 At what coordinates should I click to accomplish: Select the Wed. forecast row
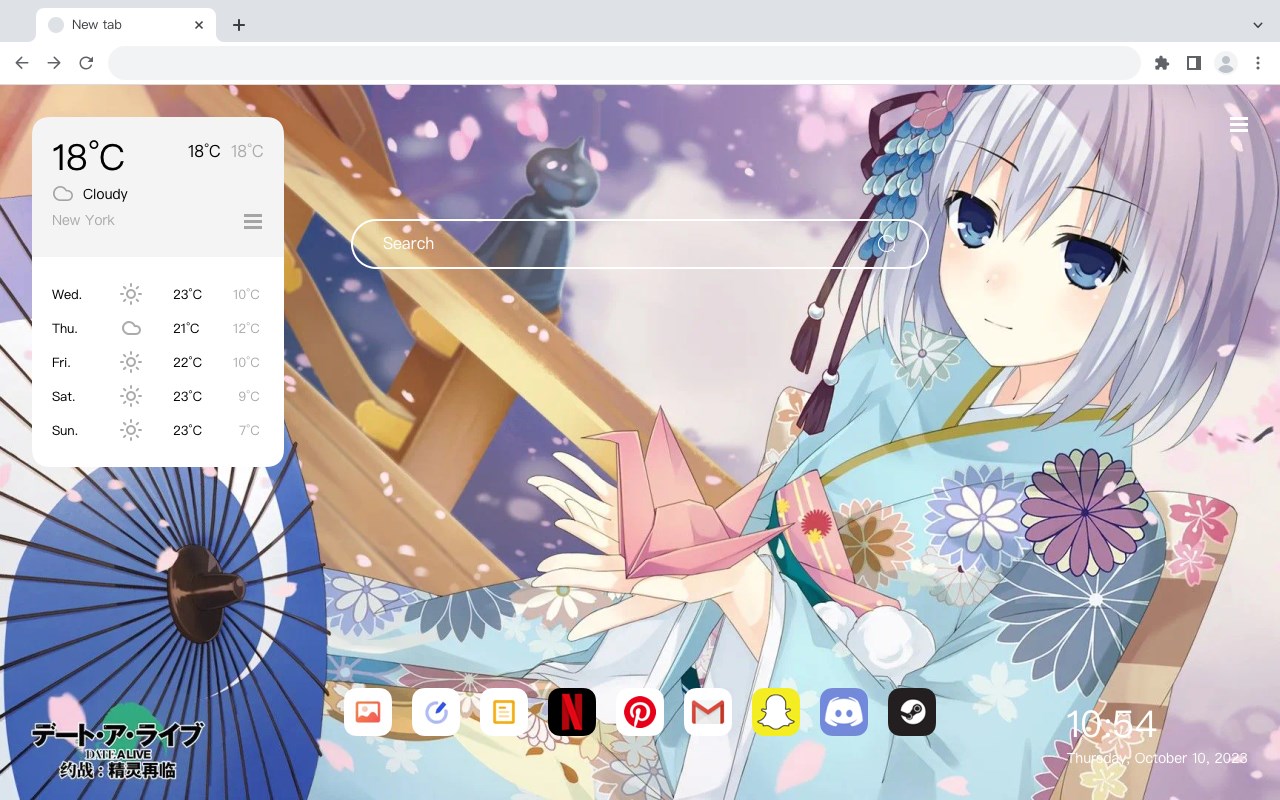tap(158, 294)
